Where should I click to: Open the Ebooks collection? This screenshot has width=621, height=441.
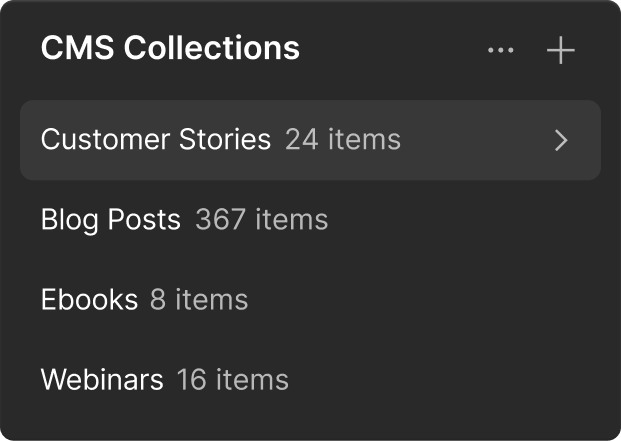coord(89,299)
